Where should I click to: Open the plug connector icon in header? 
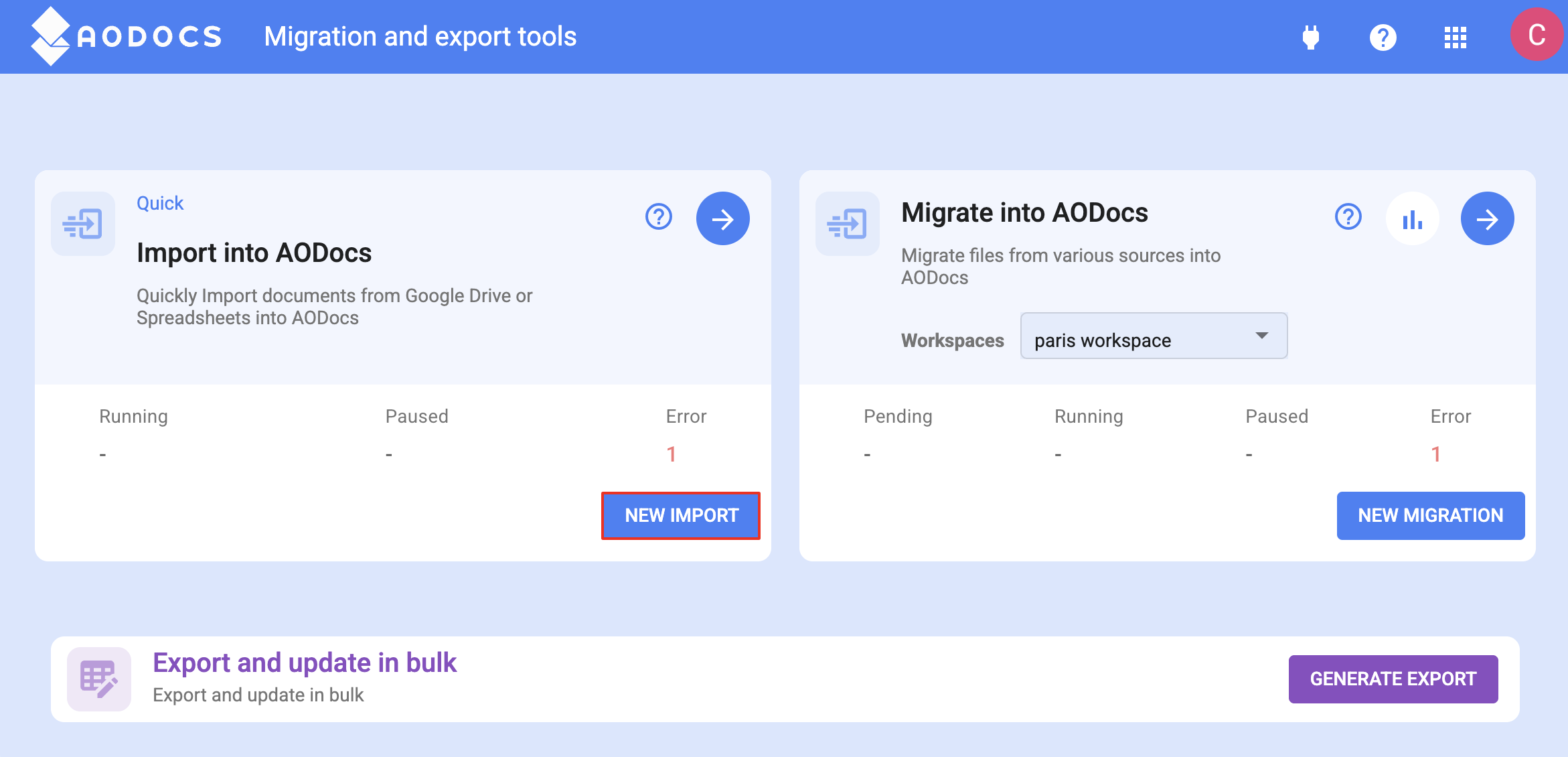click(1311, 38)
